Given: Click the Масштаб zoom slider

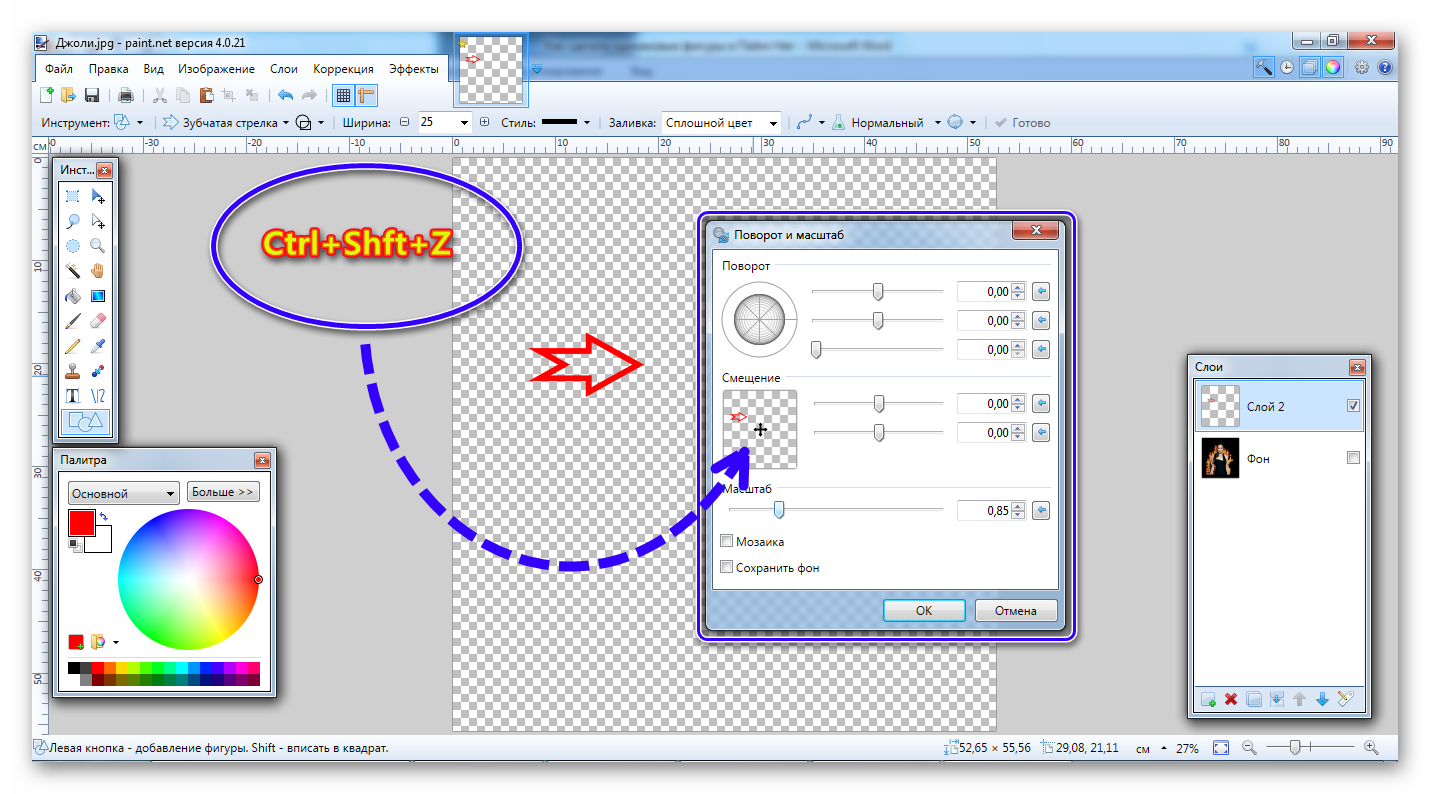Looking at the screenshot, I should click(x=779, y=510).
